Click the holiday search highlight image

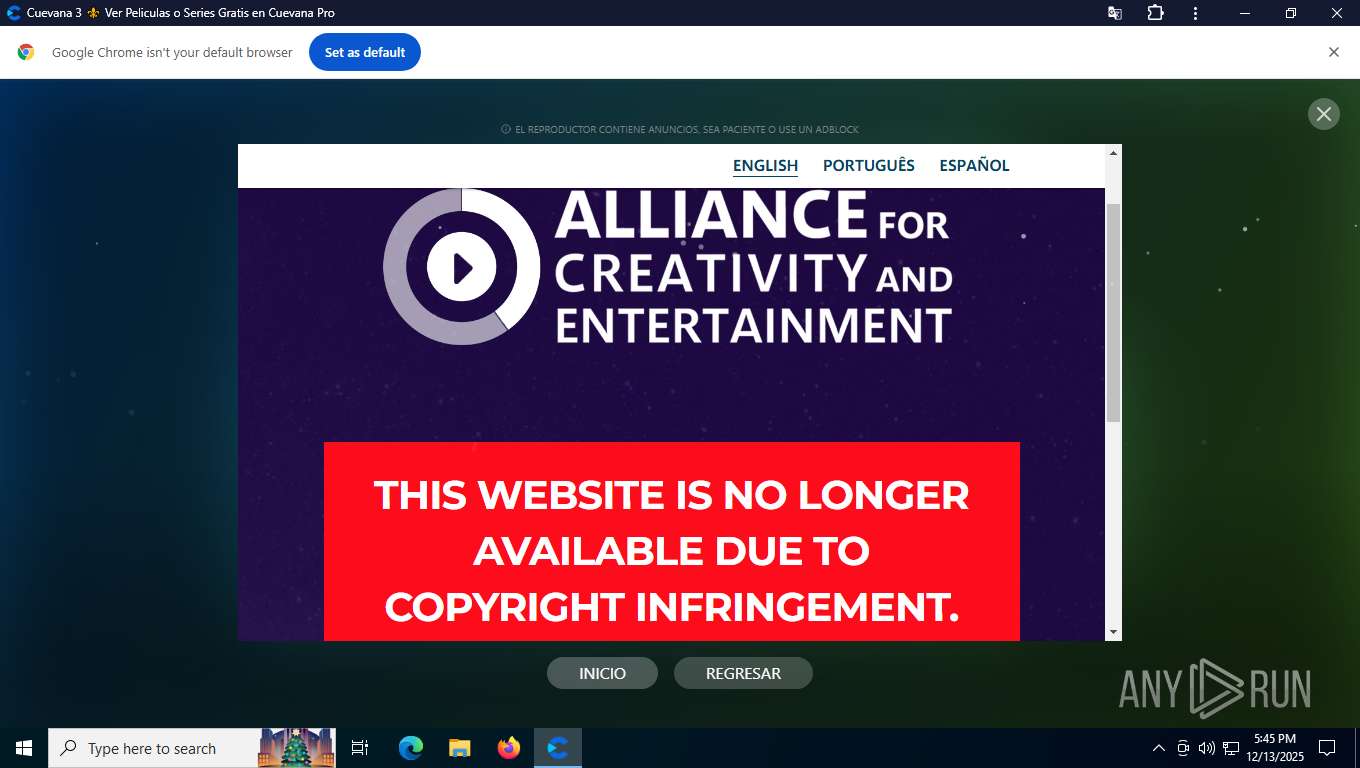[297, 748]
